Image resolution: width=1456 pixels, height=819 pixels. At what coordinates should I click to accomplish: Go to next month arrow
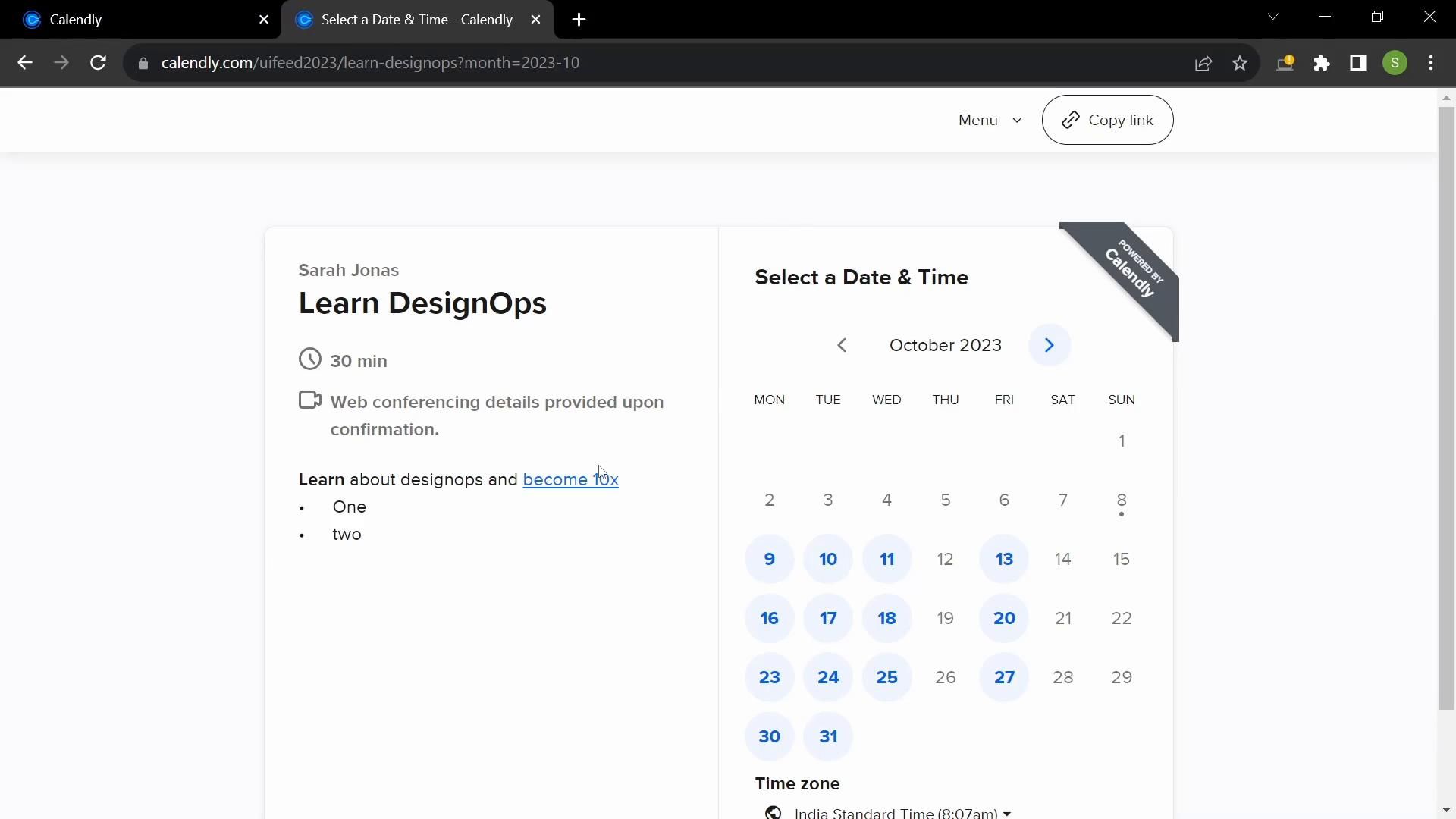(1050, 345)
